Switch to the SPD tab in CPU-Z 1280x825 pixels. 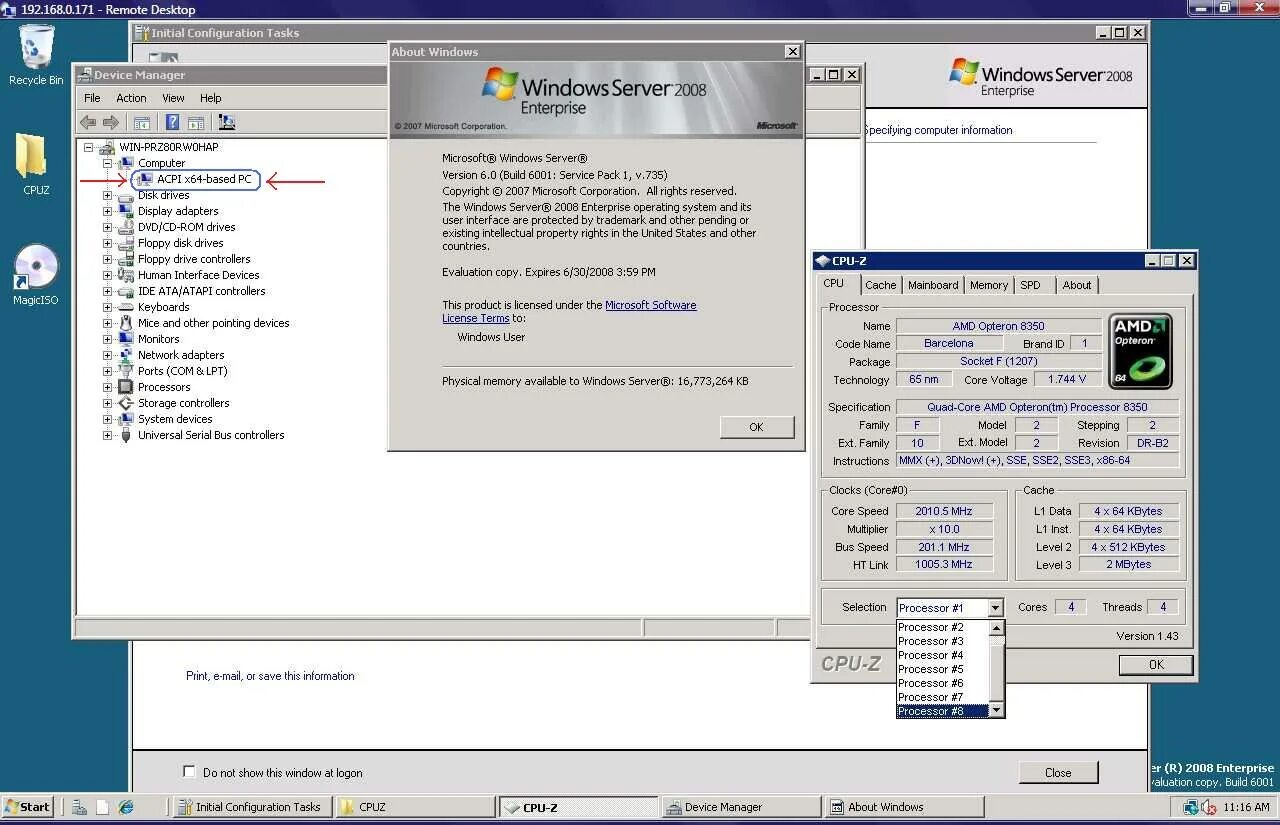click(x=1030, y=285)
